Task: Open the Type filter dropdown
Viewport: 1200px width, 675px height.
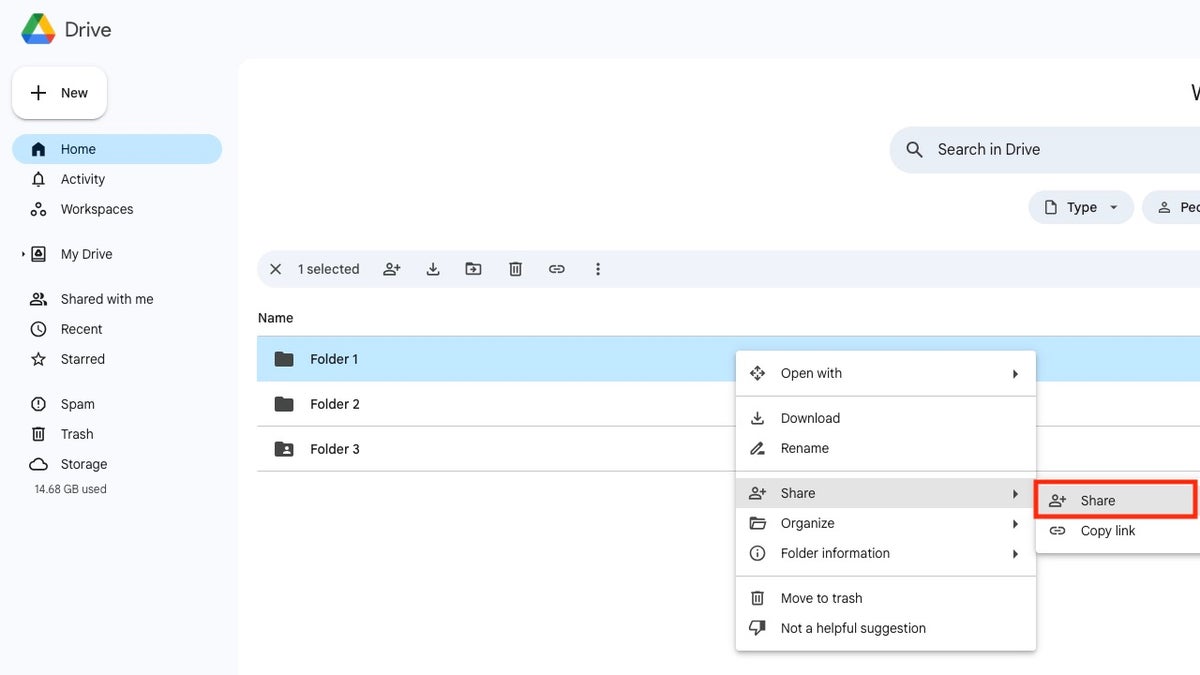Action: point(1081,207)
